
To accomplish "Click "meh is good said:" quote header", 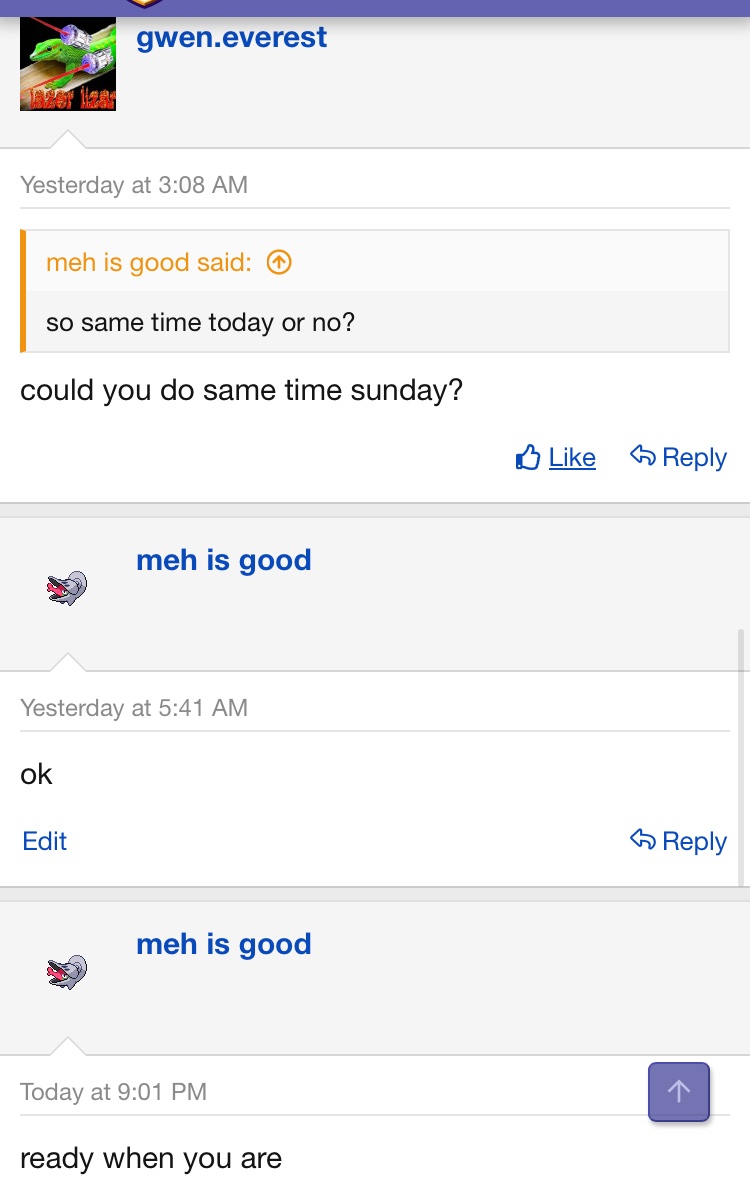I will click(148, 263).
